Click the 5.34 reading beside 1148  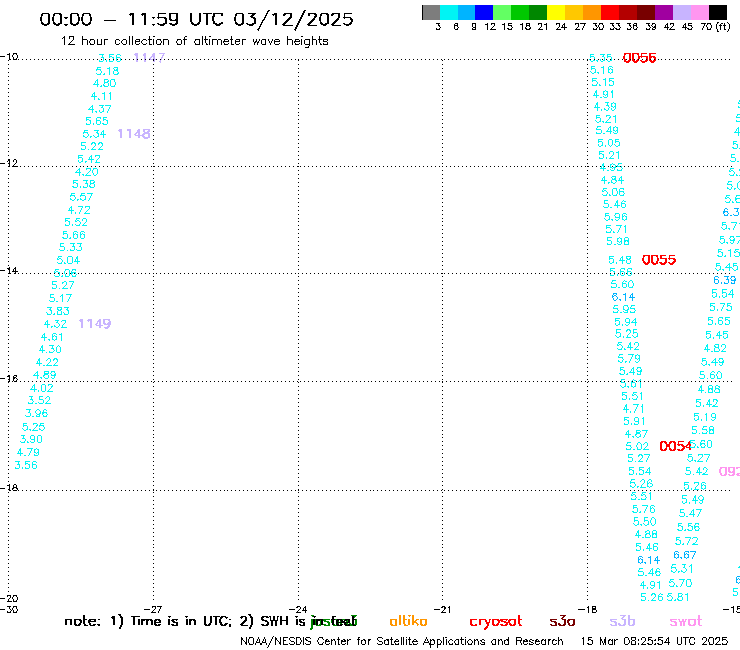tap(94, 134)
